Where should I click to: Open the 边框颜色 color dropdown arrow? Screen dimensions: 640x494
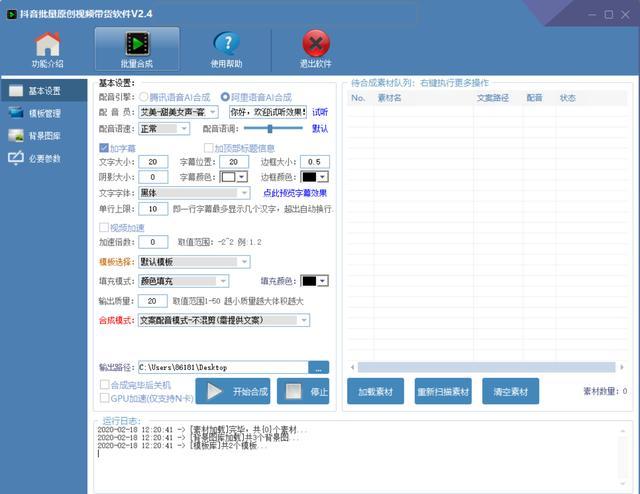323,177
